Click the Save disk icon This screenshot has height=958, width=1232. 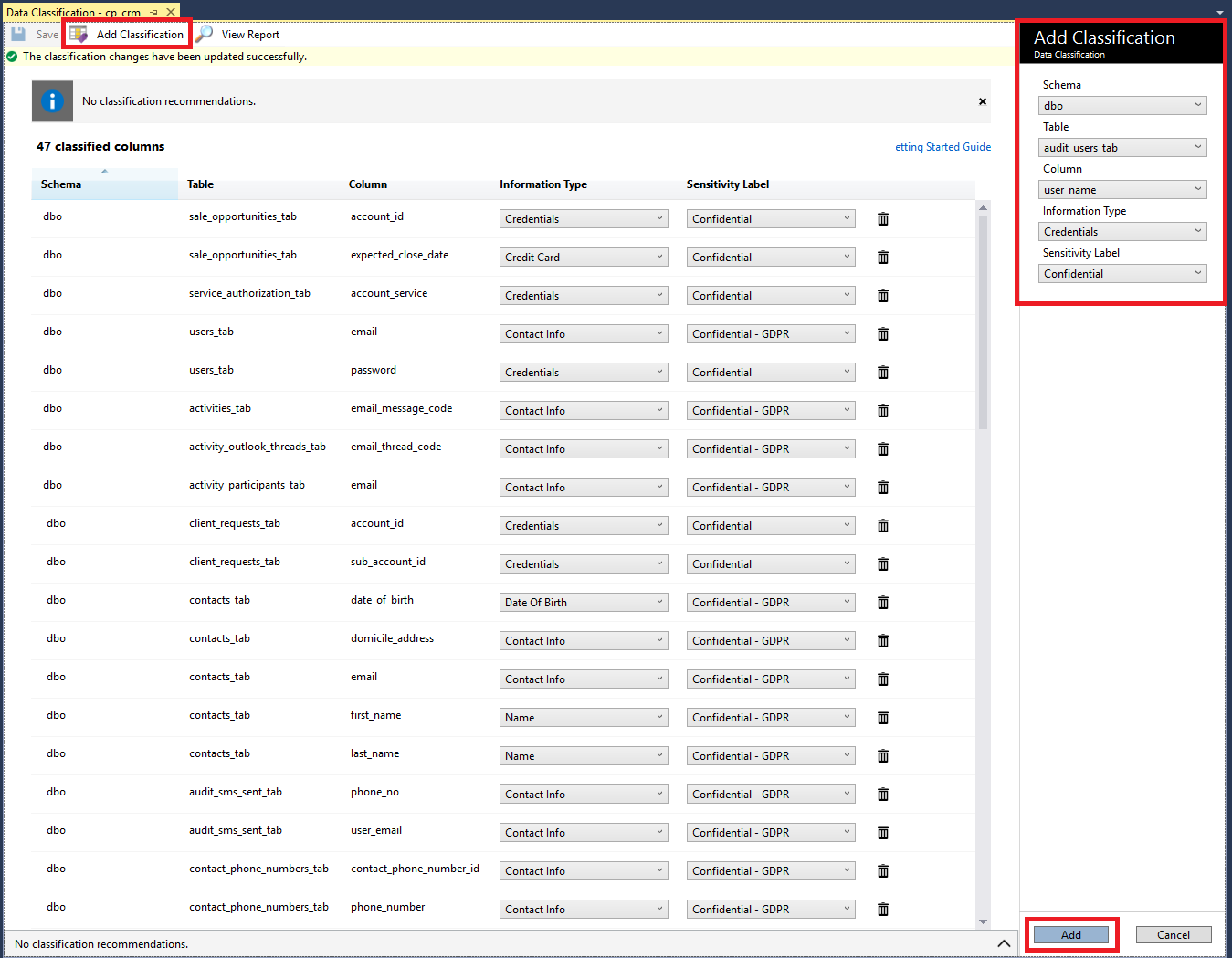pyautogui.click(x=18, y=35)
